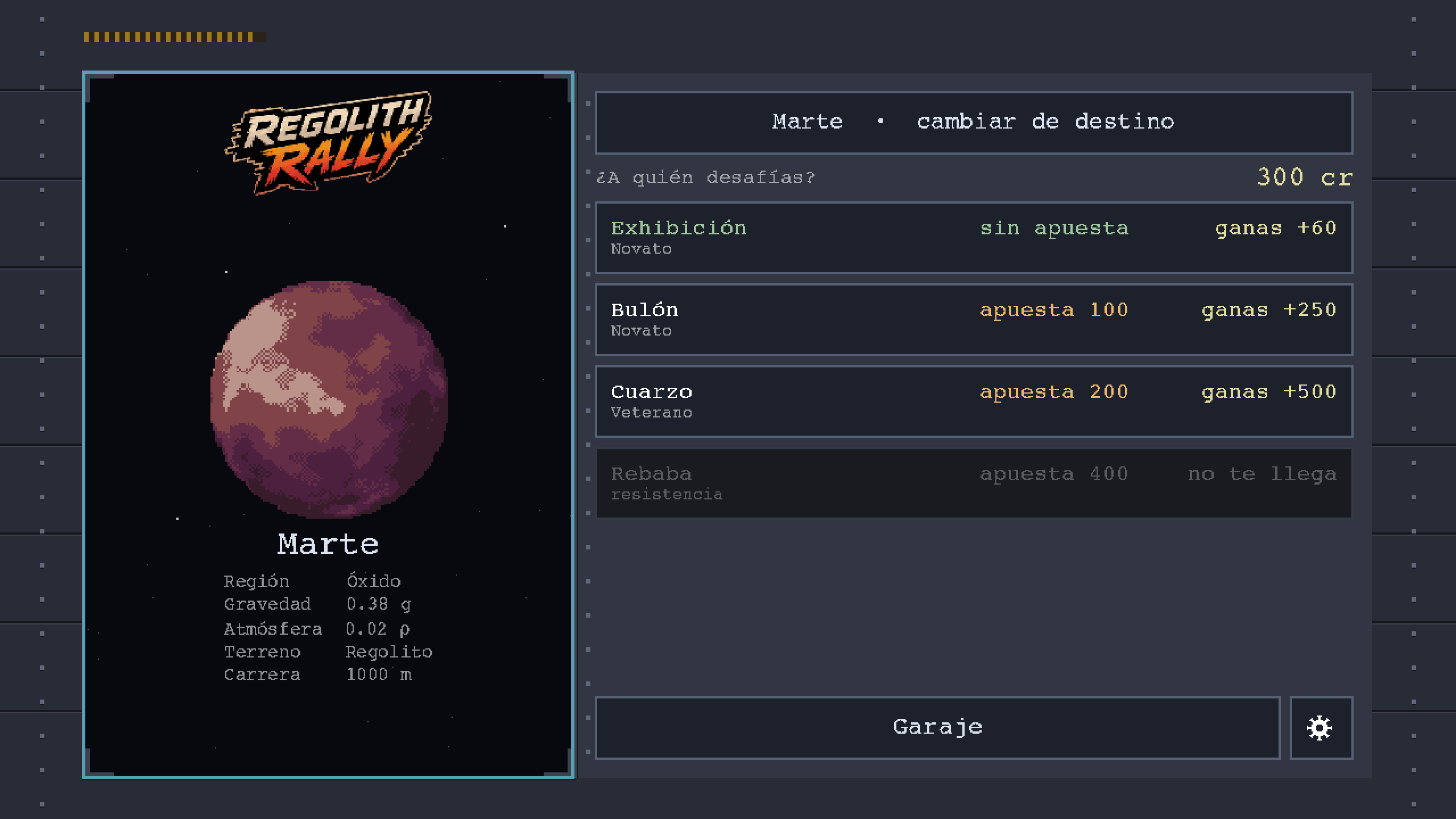Click the striped progress bar at top
Image resolution: width=1456 pixels, height=819 pixels.
click(175, 37)
